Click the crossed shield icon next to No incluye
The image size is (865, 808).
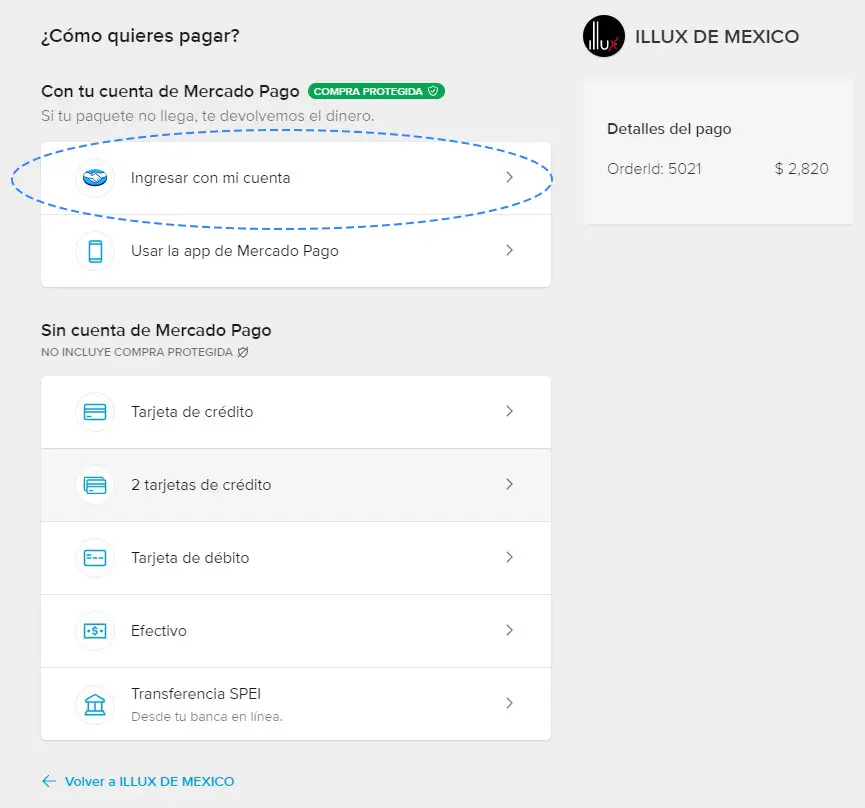click(x=243, y=352)
